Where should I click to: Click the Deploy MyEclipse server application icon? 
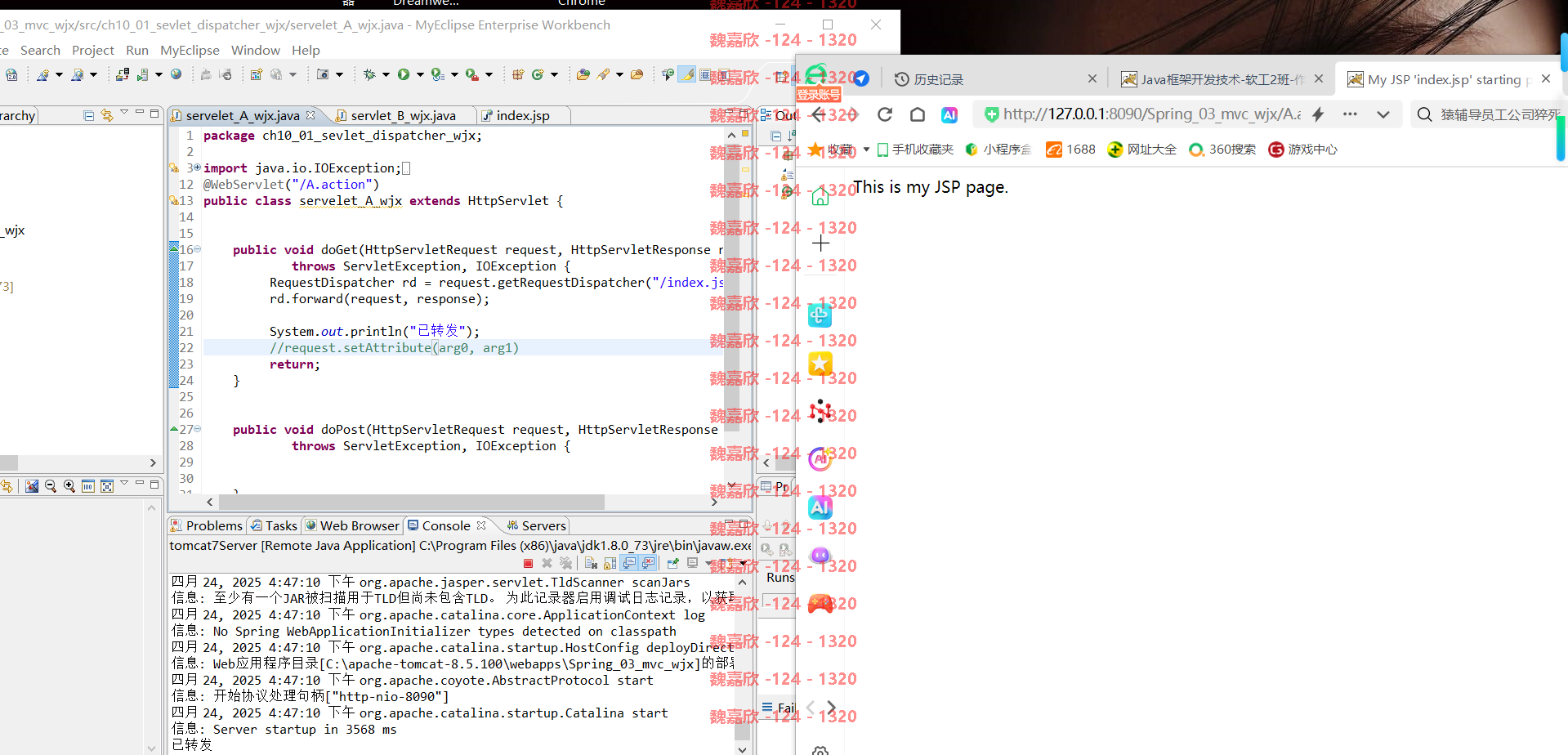tap(123, 74)
